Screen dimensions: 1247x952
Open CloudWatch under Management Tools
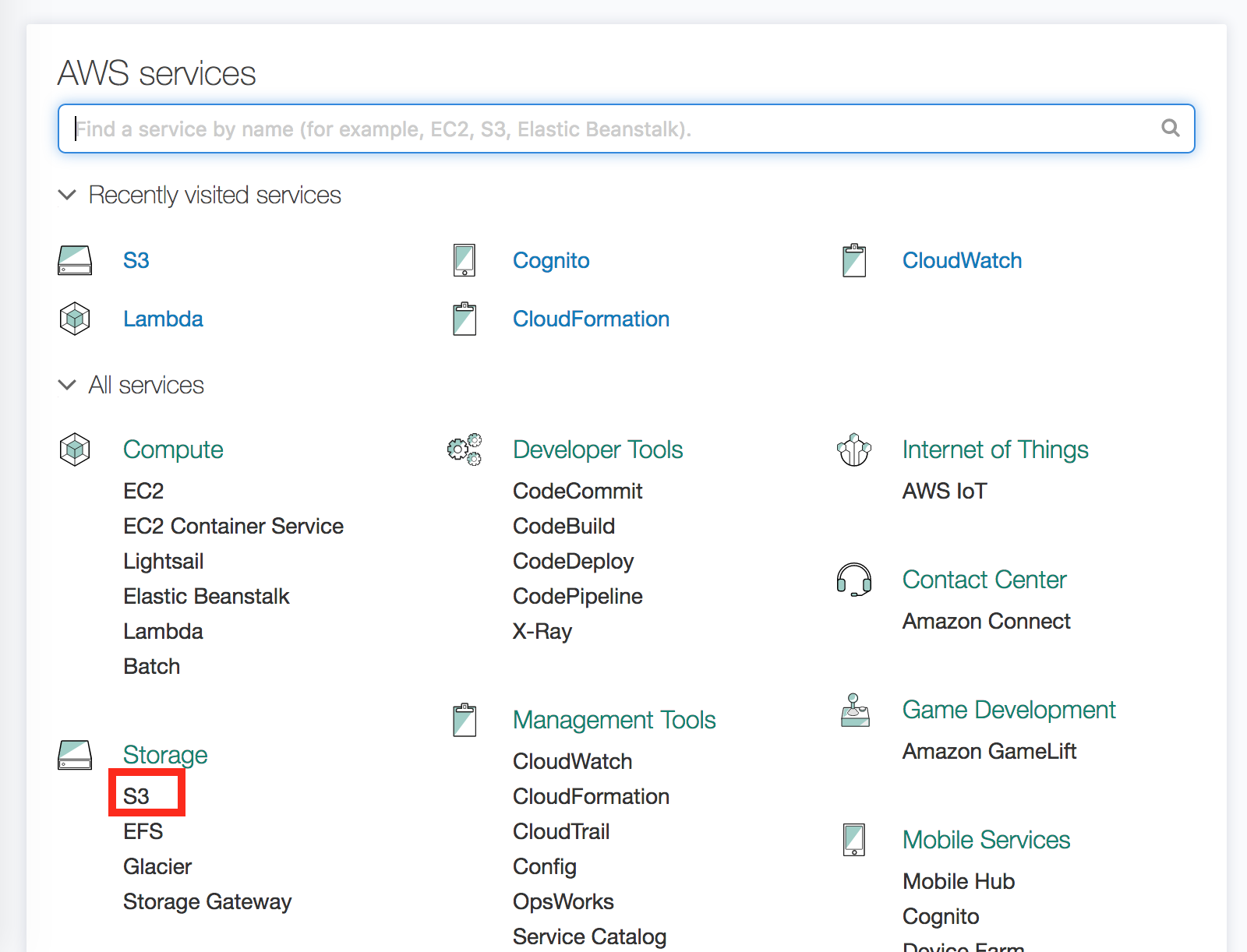[573, 761]
